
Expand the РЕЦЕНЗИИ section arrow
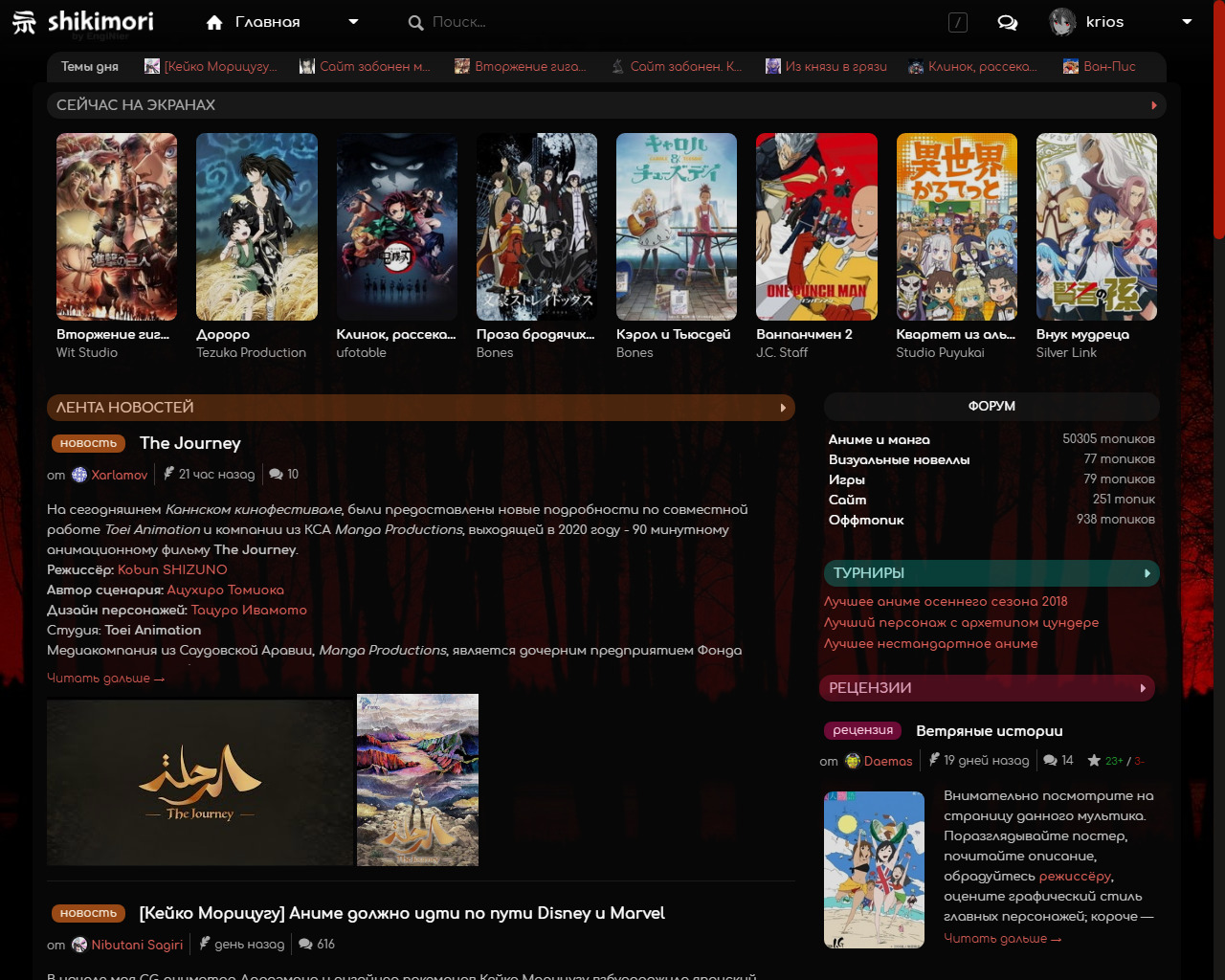[x=1143, y=688]
